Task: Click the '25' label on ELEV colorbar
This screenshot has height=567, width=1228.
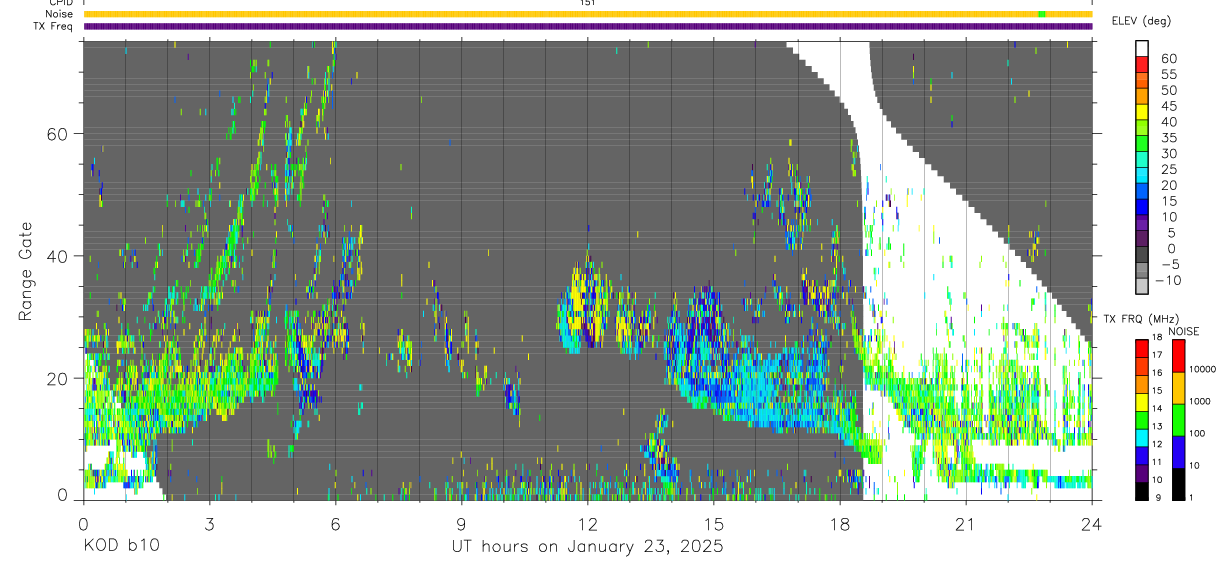Action: (1169, 169)
